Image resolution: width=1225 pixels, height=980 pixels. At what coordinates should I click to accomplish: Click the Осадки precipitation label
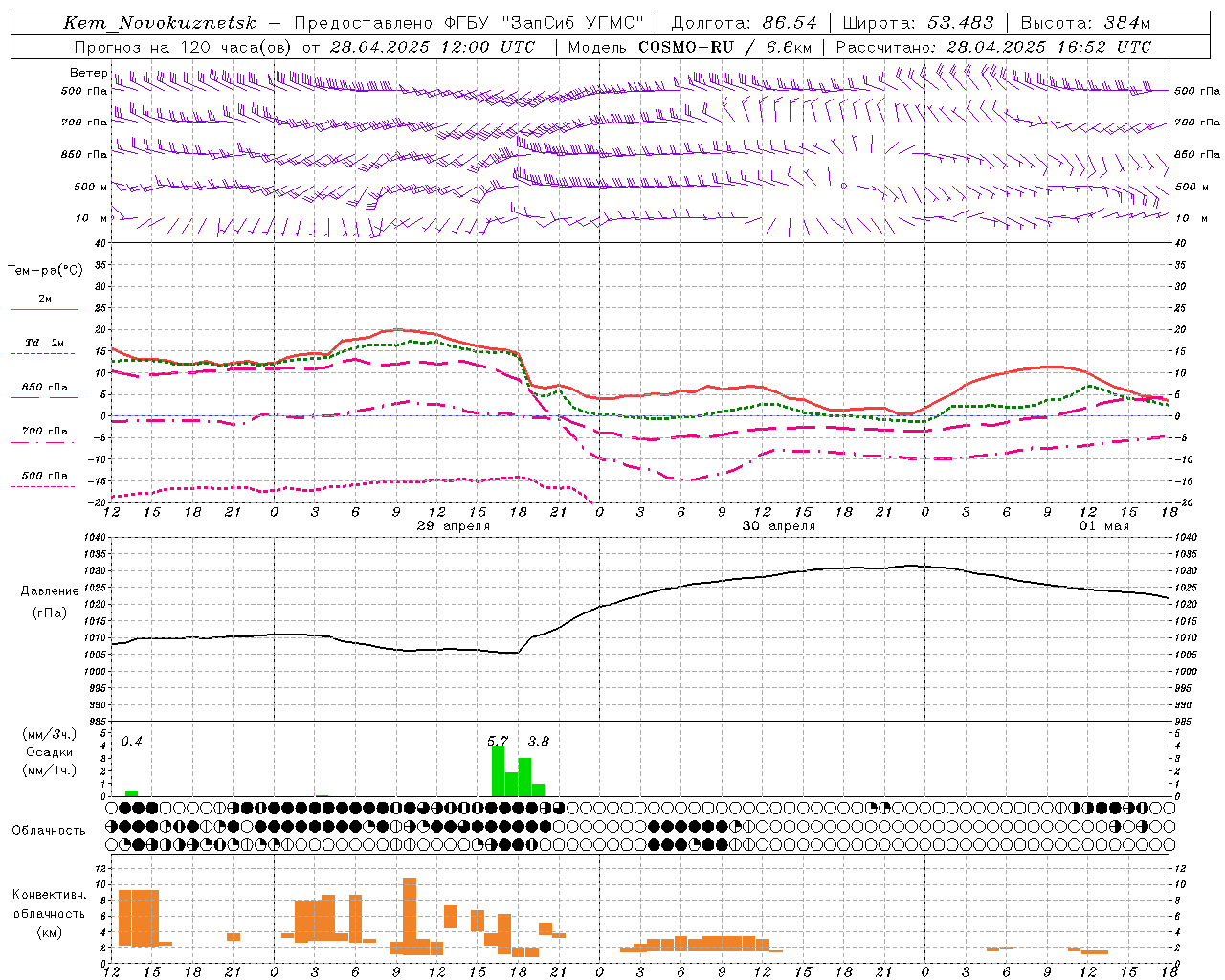click(49, 752)
